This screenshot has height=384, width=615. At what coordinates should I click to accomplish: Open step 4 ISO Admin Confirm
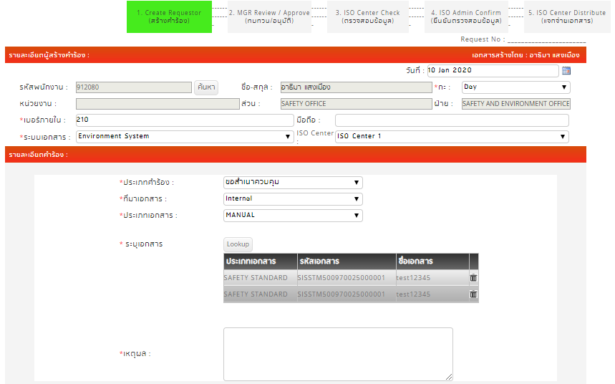pyautogui.click(x=466, y=17)
